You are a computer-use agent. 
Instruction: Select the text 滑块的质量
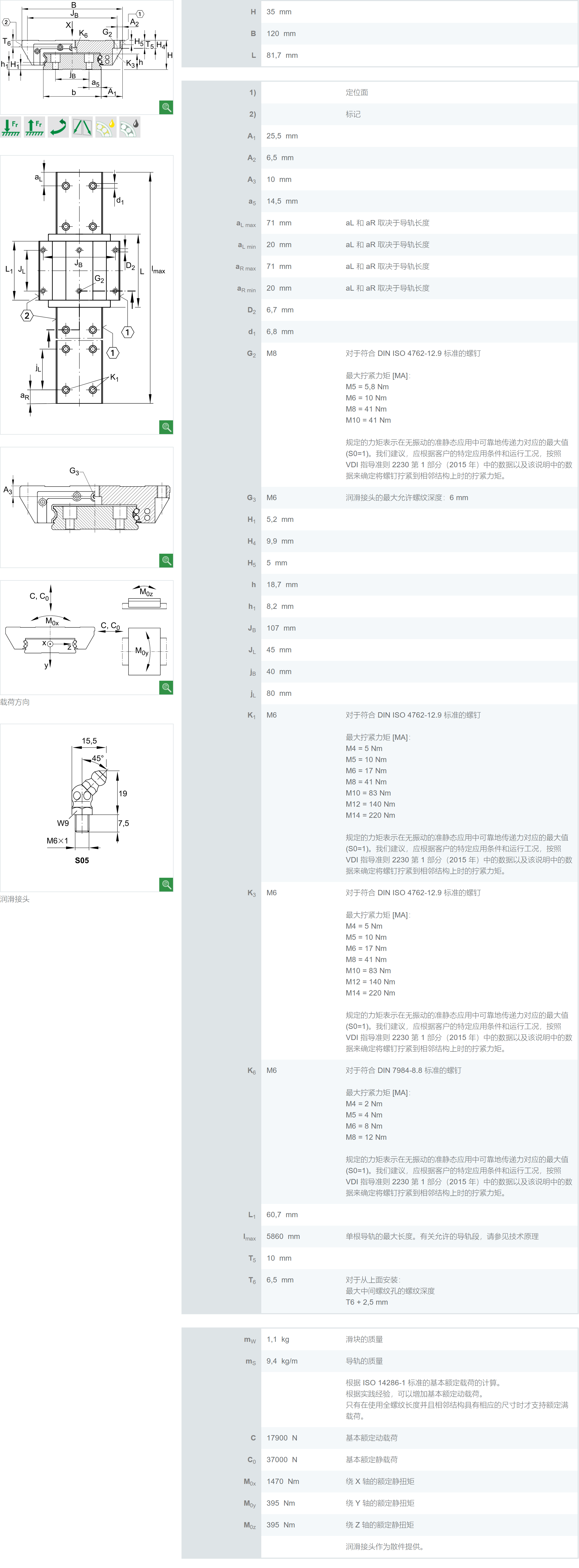coord(364,1339)
